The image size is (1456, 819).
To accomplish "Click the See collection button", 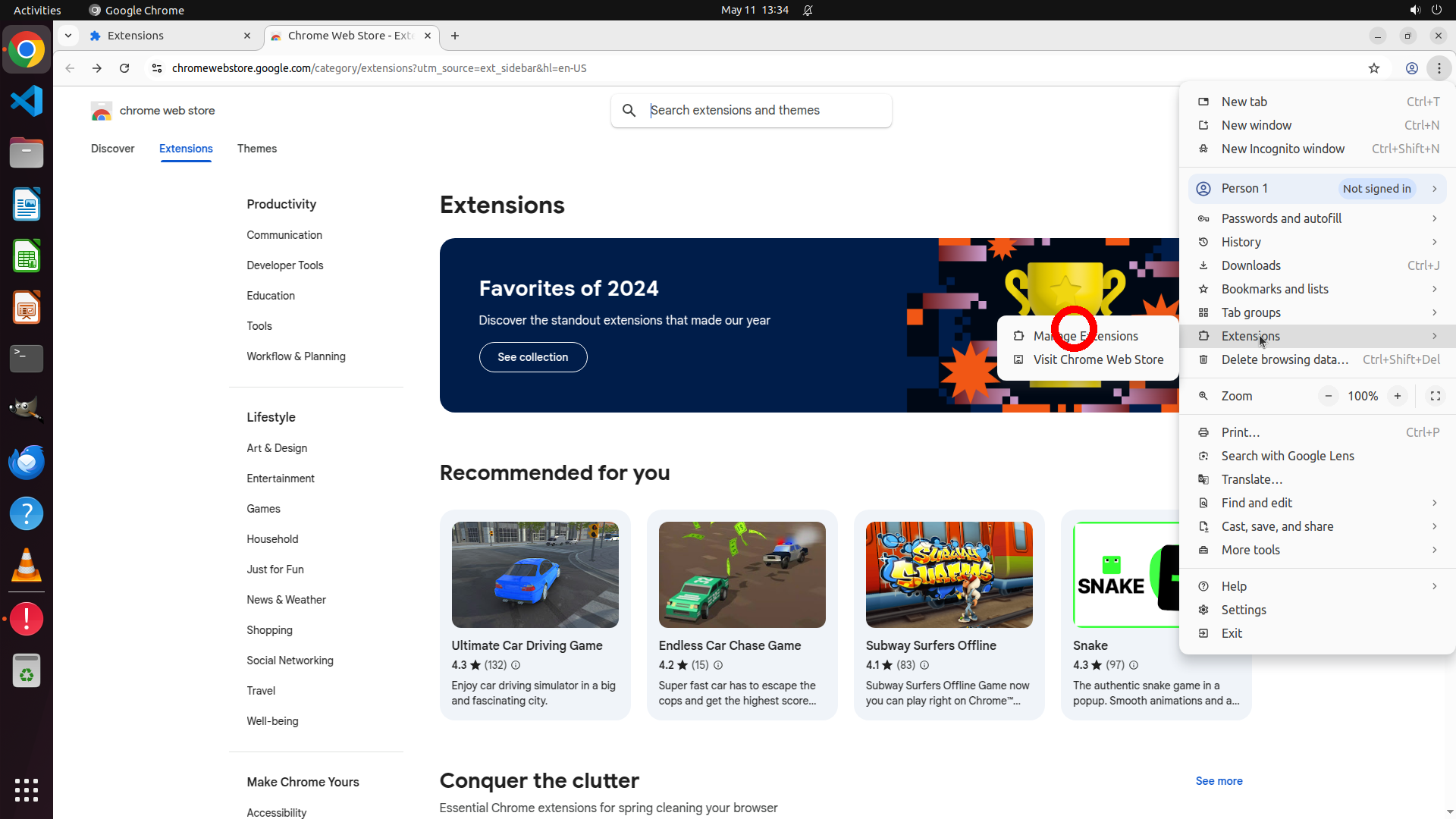I will click(x=532, y=357).
